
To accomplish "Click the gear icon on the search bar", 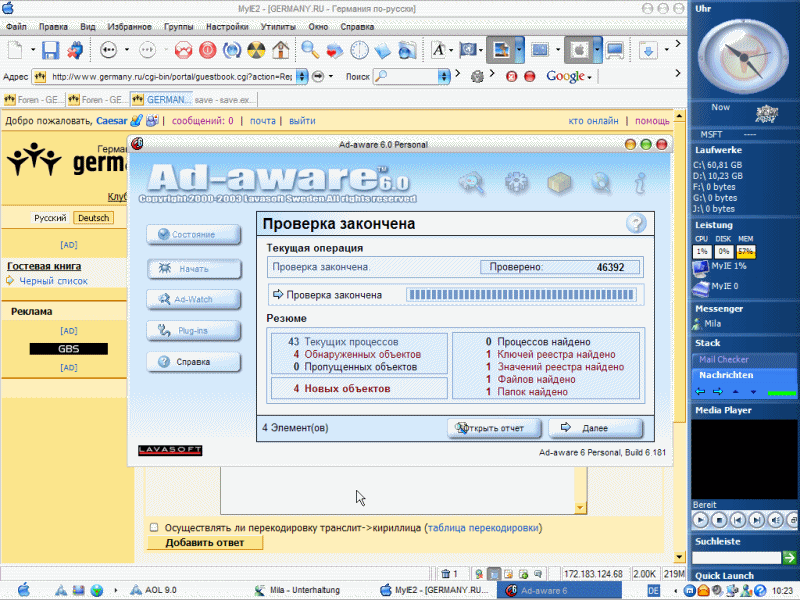I will tap(477, 77).
